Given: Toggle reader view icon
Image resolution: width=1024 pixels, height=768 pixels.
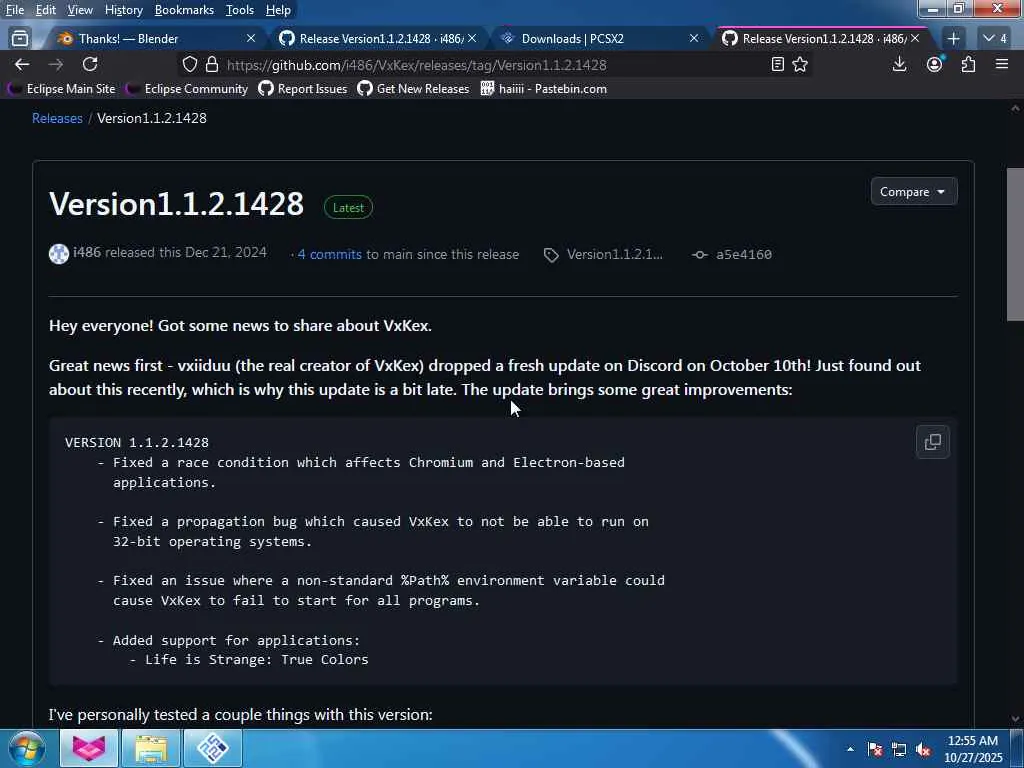Looking at the screenshot, I should [777, 64].
